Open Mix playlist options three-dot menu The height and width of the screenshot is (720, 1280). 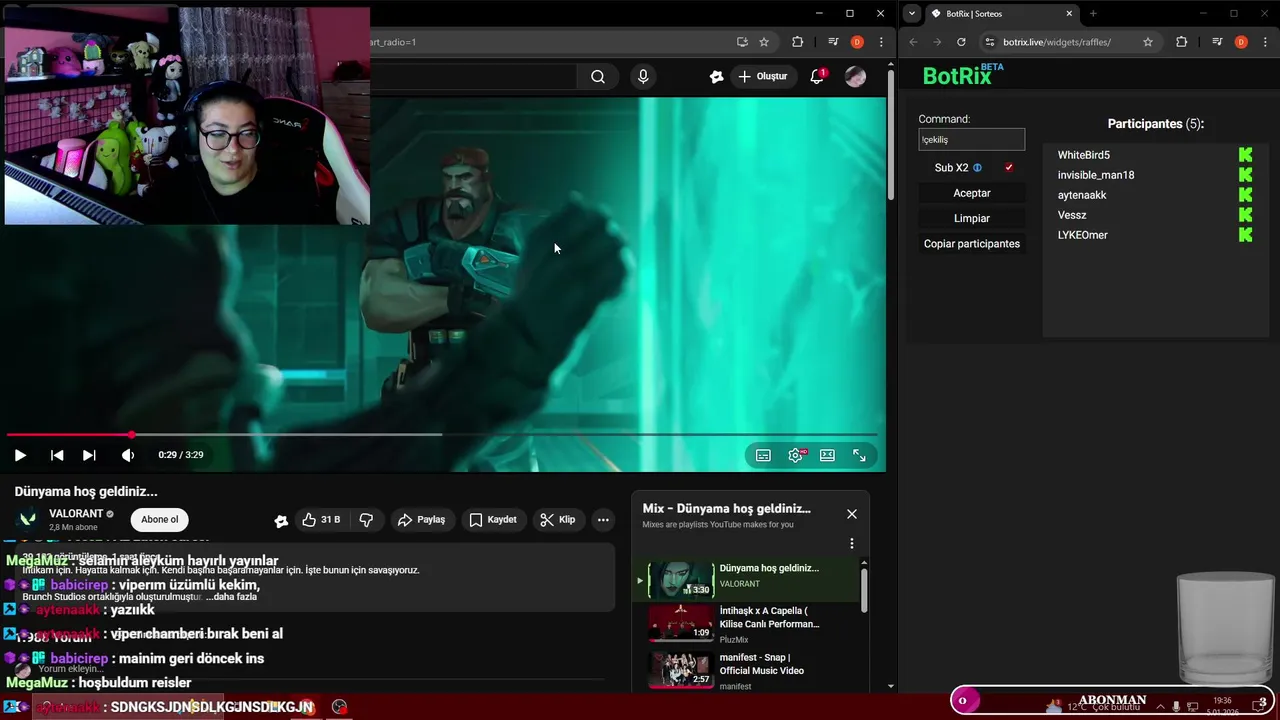pos(852,544)
